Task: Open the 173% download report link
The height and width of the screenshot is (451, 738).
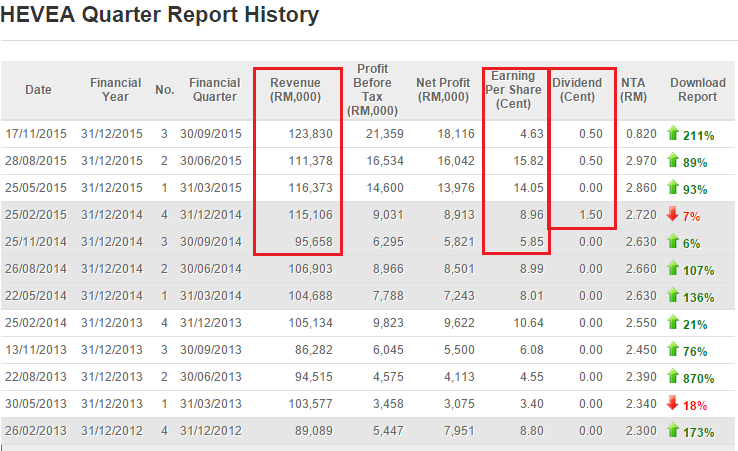Action: tap(698, 433)
